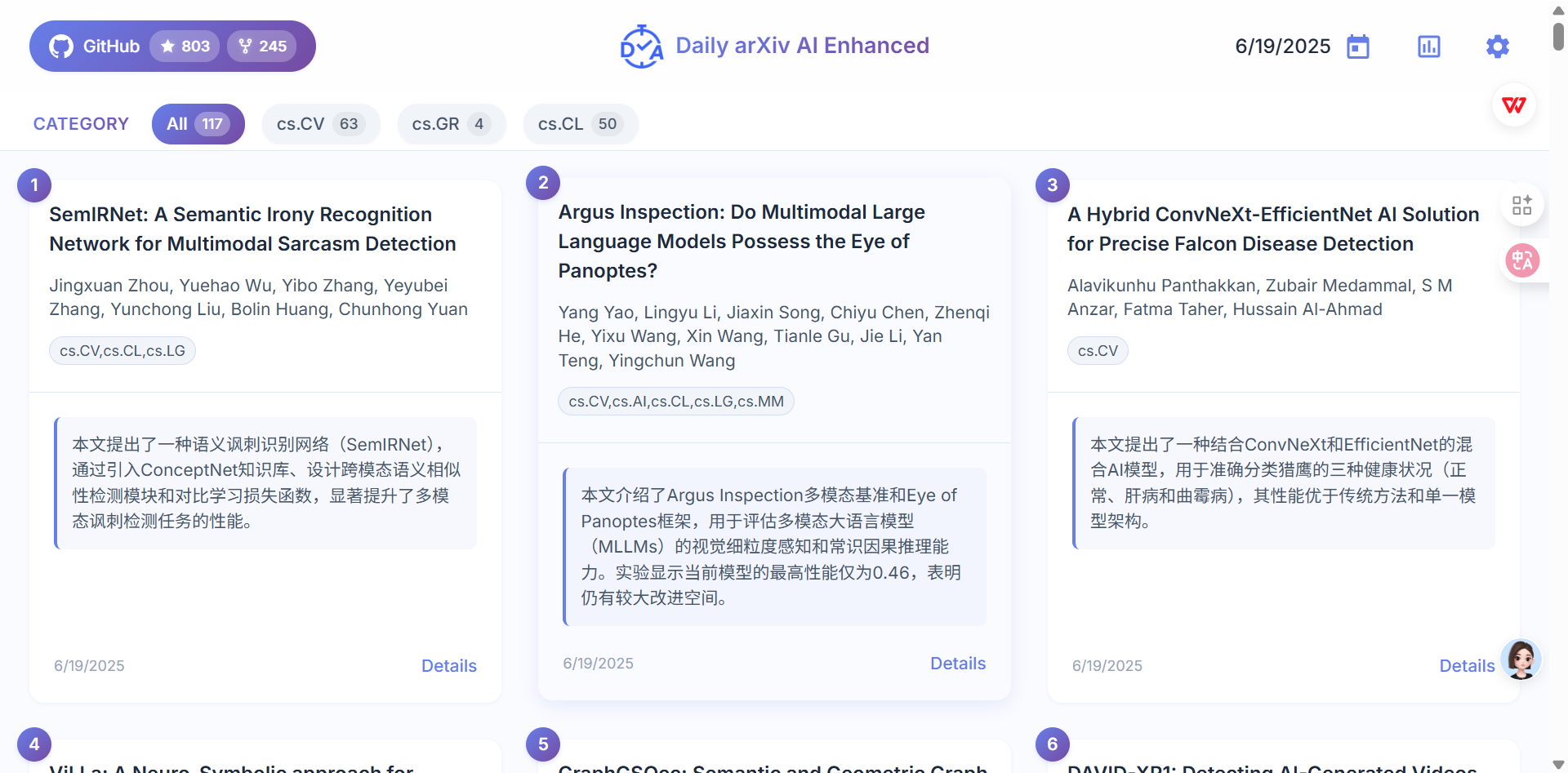Click the fork count 245 badge
The width and height of the screenshot is (1568, 773).
coord(262,46)
